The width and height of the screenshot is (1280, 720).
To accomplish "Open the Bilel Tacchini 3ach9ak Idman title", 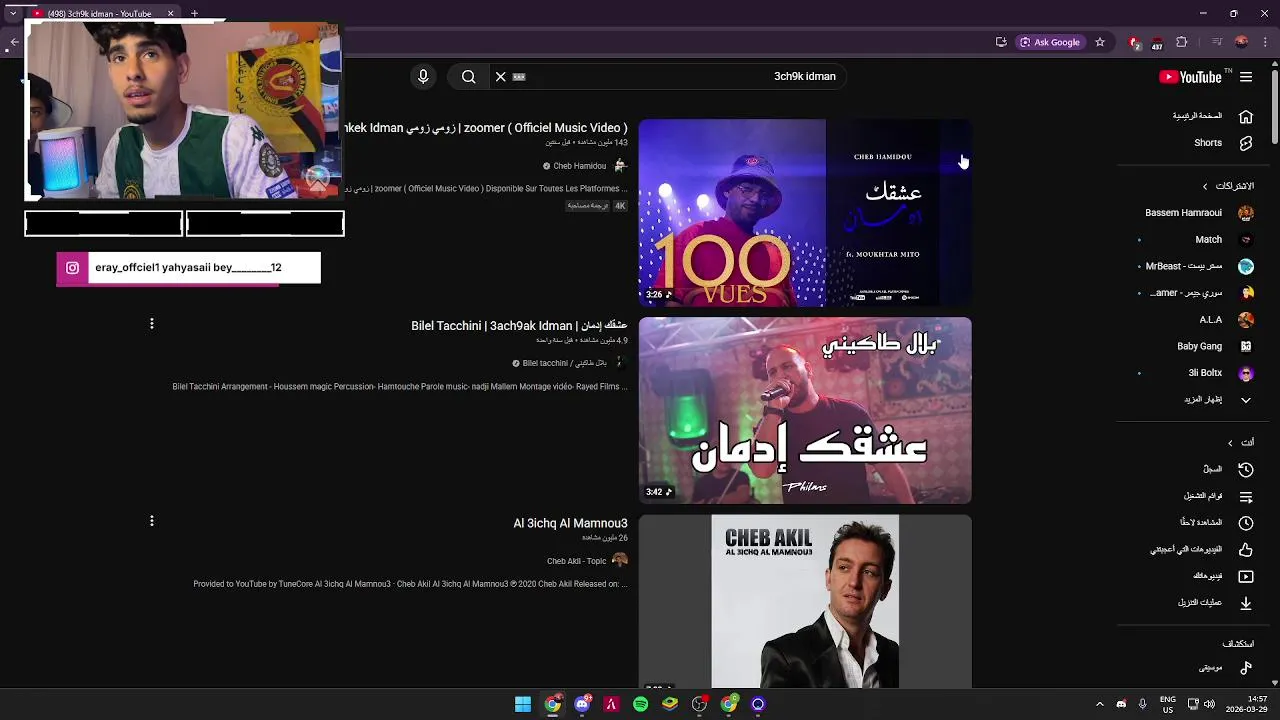I will click(519, 326).
